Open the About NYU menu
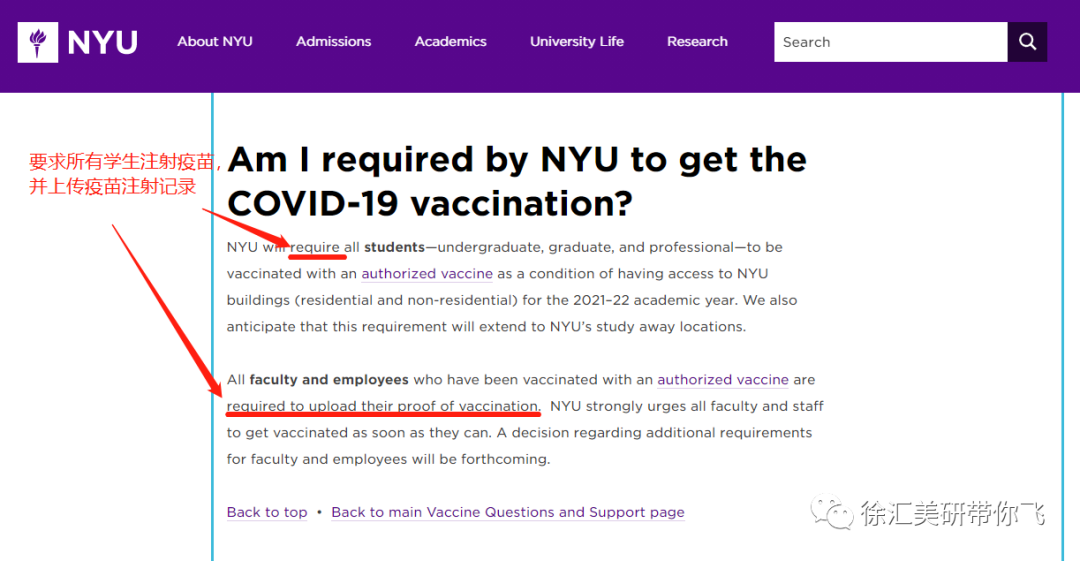 215,42
